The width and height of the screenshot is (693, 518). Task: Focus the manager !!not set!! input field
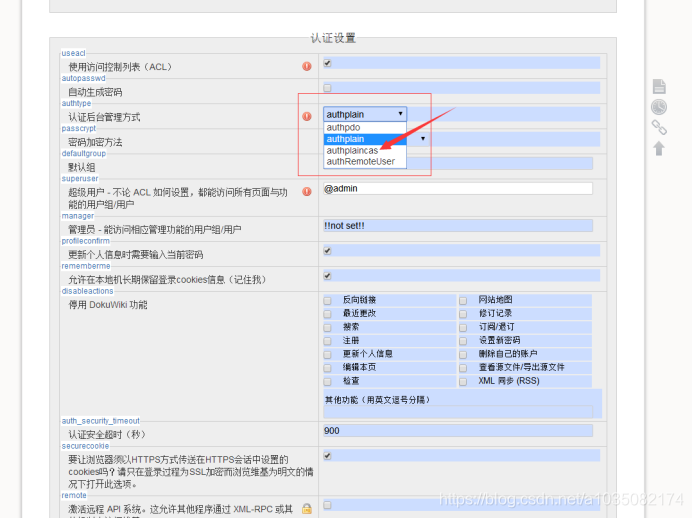coord(458,226)
